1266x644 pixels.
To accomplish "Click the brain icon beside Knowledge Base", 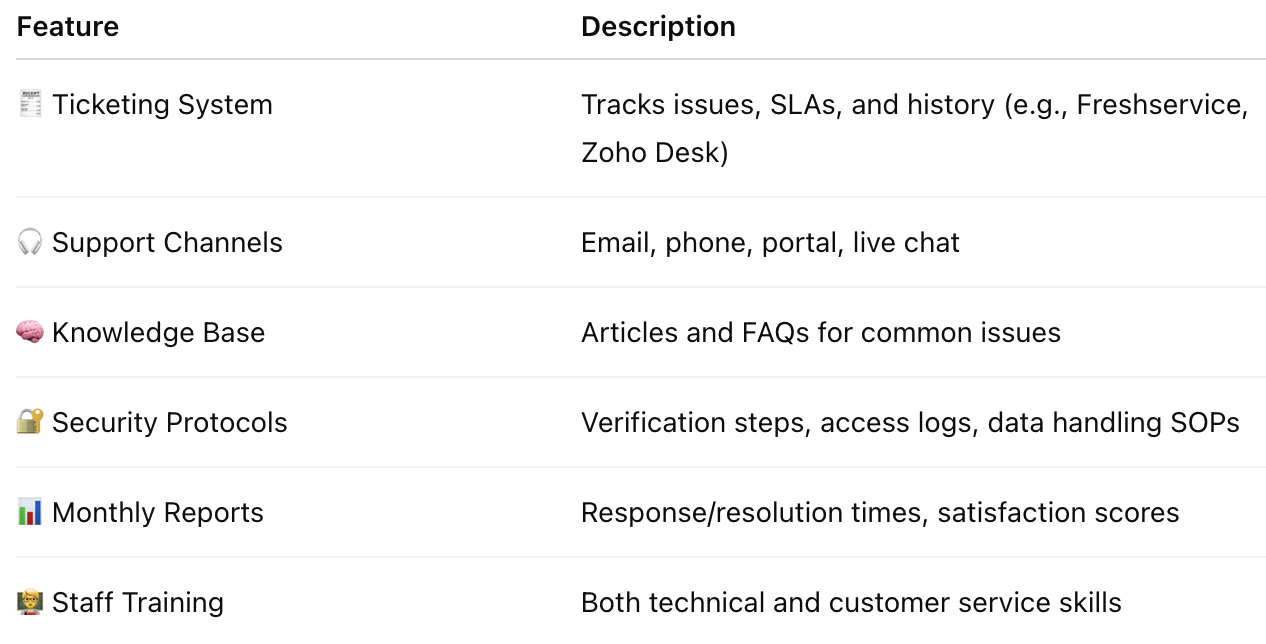I will [x=30, y=332].
